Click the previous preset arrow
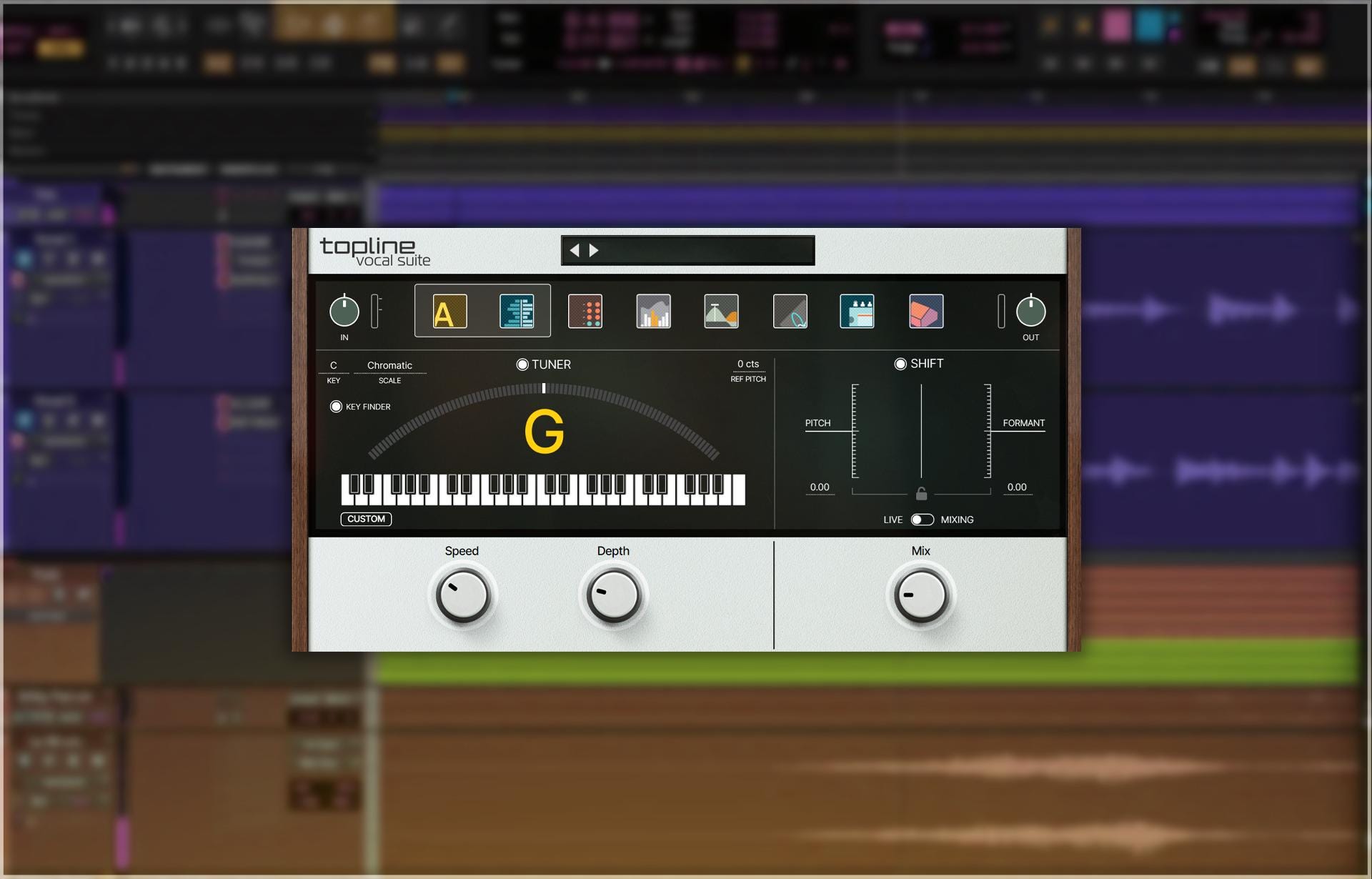Viewport: 1372px width, 879px height. pos(575,250)
